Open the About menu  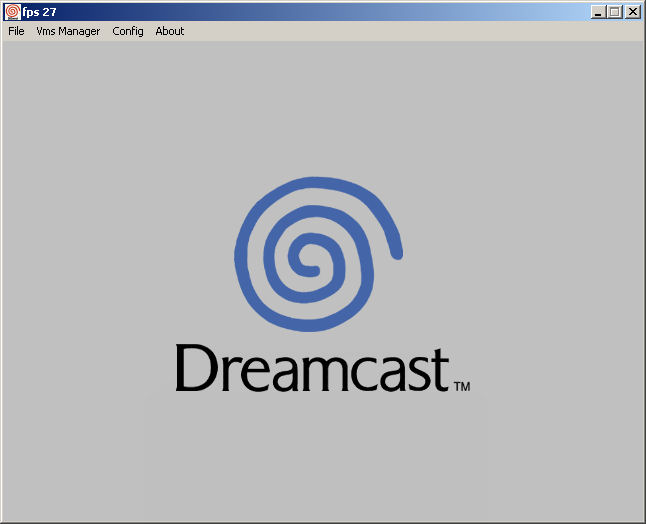170,31
